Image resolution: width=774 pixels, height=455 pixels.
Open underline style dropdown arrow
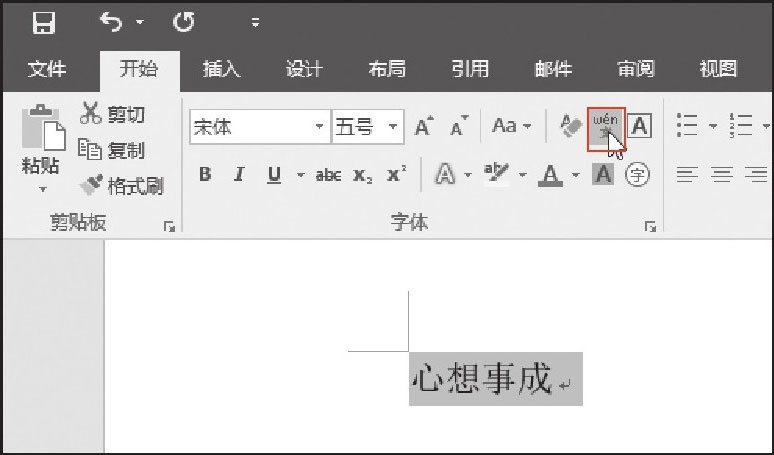pyautogui.click(x=301, y=175)
